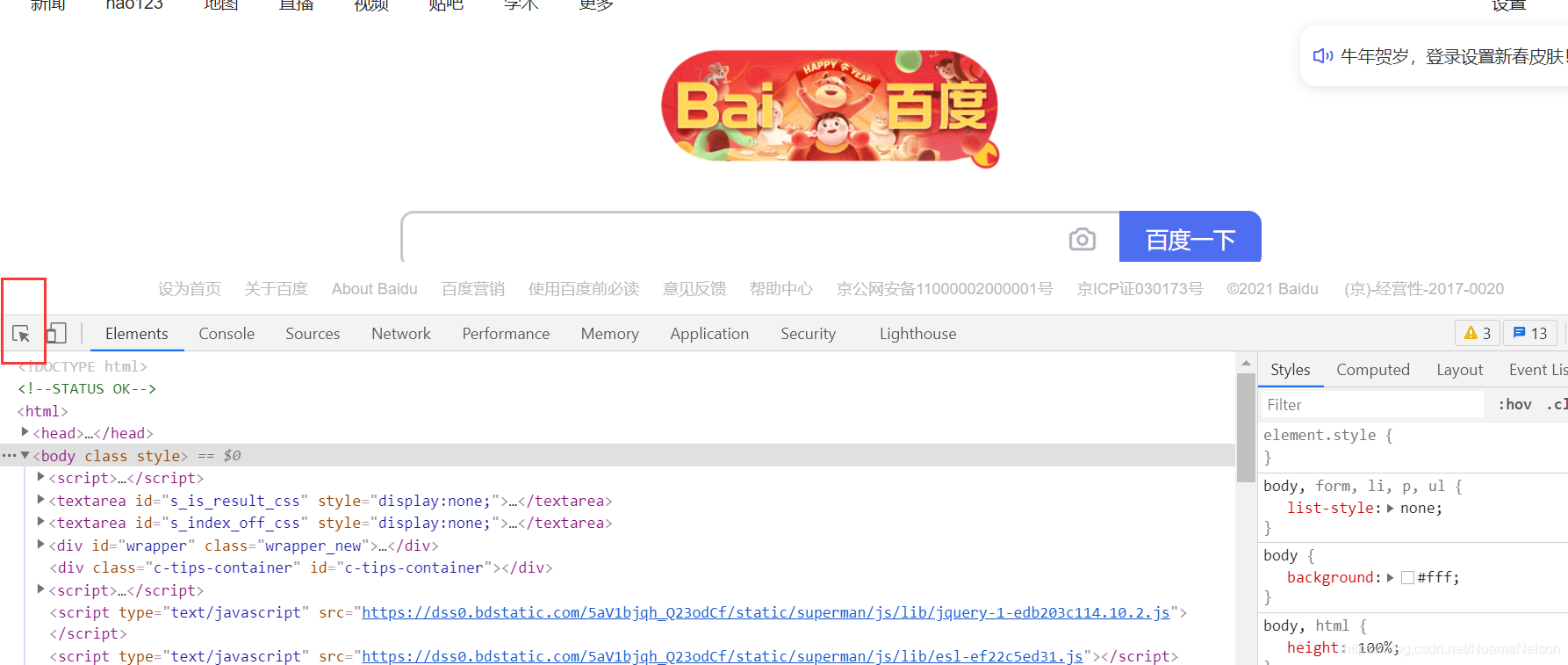The height and width of the screenshot is (665, 1568).
Task: Toggle the :hov element state button
Action: [1515, 404]
